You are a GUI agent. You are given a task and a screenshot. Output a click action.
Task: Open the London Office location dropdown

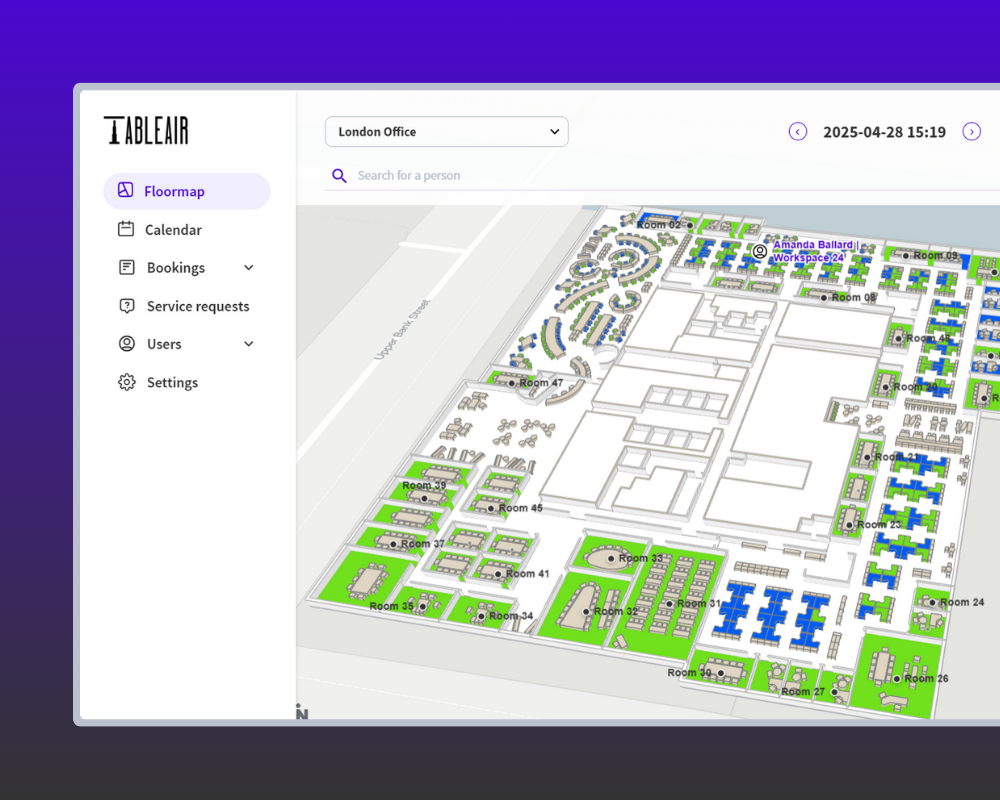coord(446,131)
